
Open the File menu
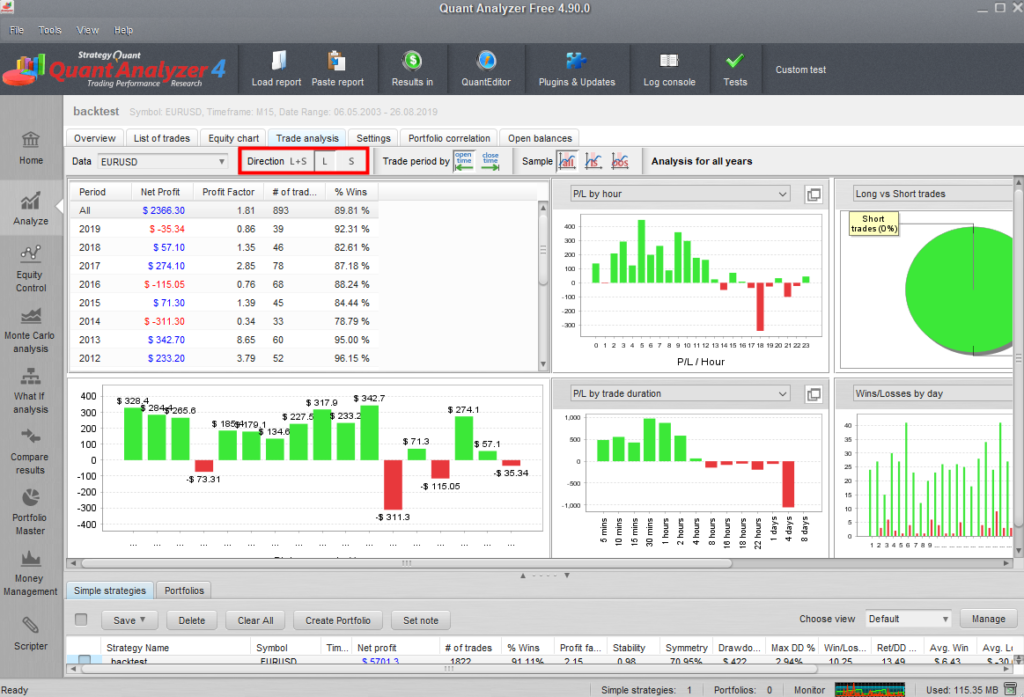17,30
